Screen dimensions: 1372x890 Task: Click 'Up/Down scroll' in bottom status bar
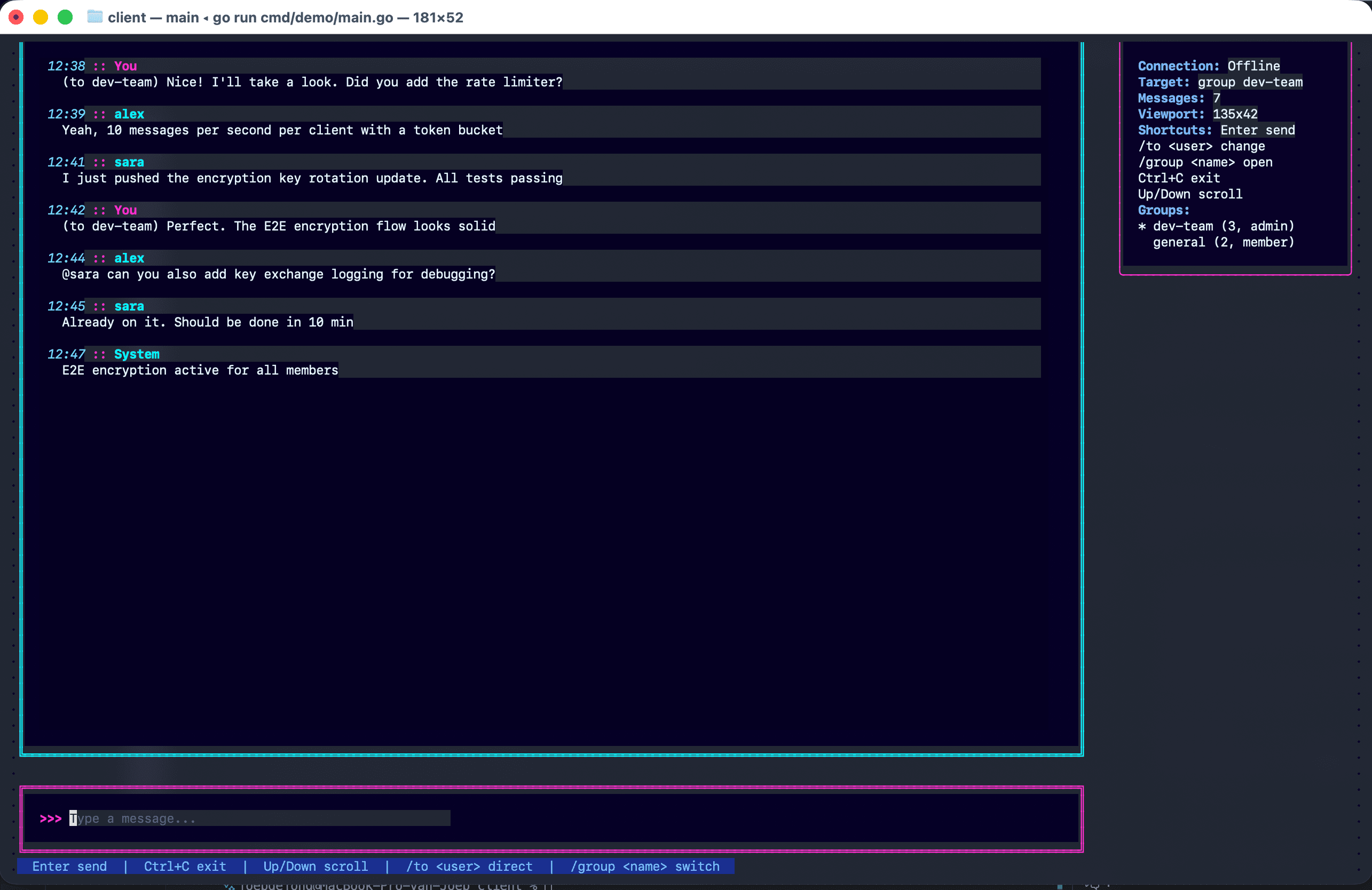coord(316,866)
